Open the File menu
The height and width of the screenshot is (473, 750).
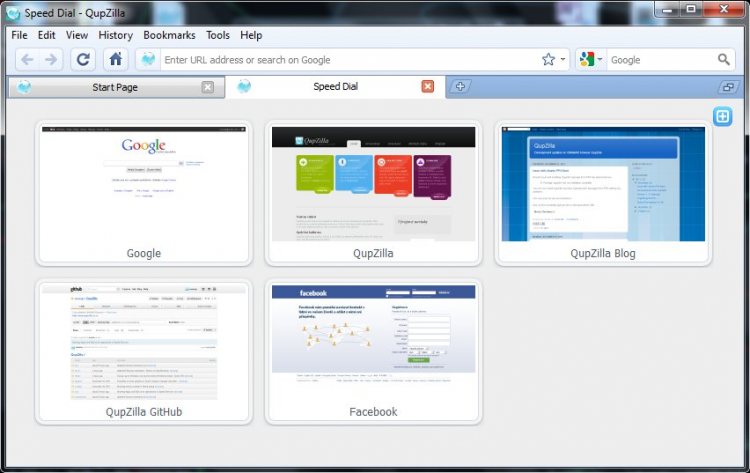(19, 35)
